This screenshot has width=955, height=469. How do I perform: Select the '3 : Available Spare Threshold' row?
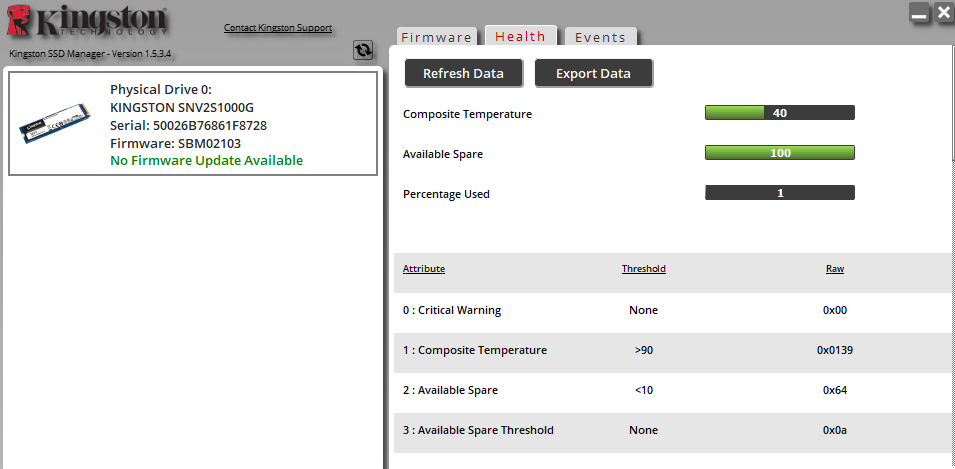tap(674, 431)
